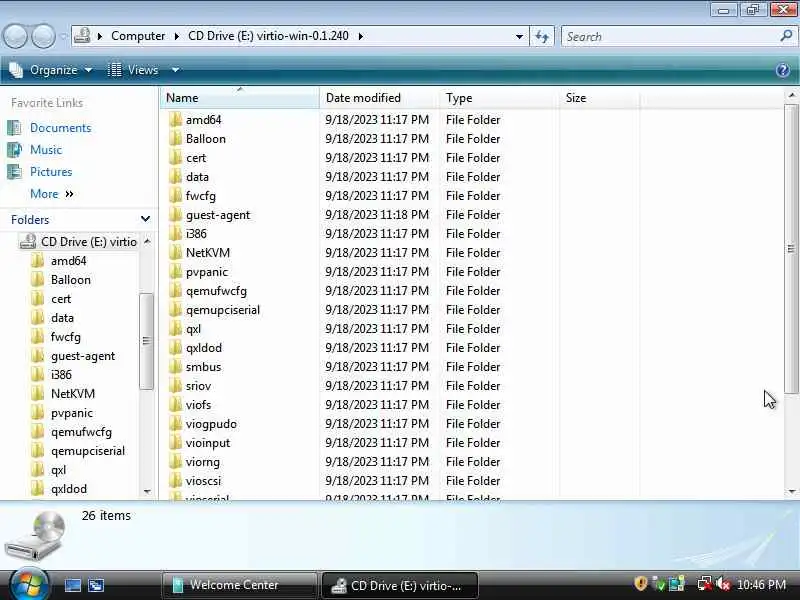Open the Views dropdown arrow
Viewport: 800px width, 600px height.
click(175, 70)
